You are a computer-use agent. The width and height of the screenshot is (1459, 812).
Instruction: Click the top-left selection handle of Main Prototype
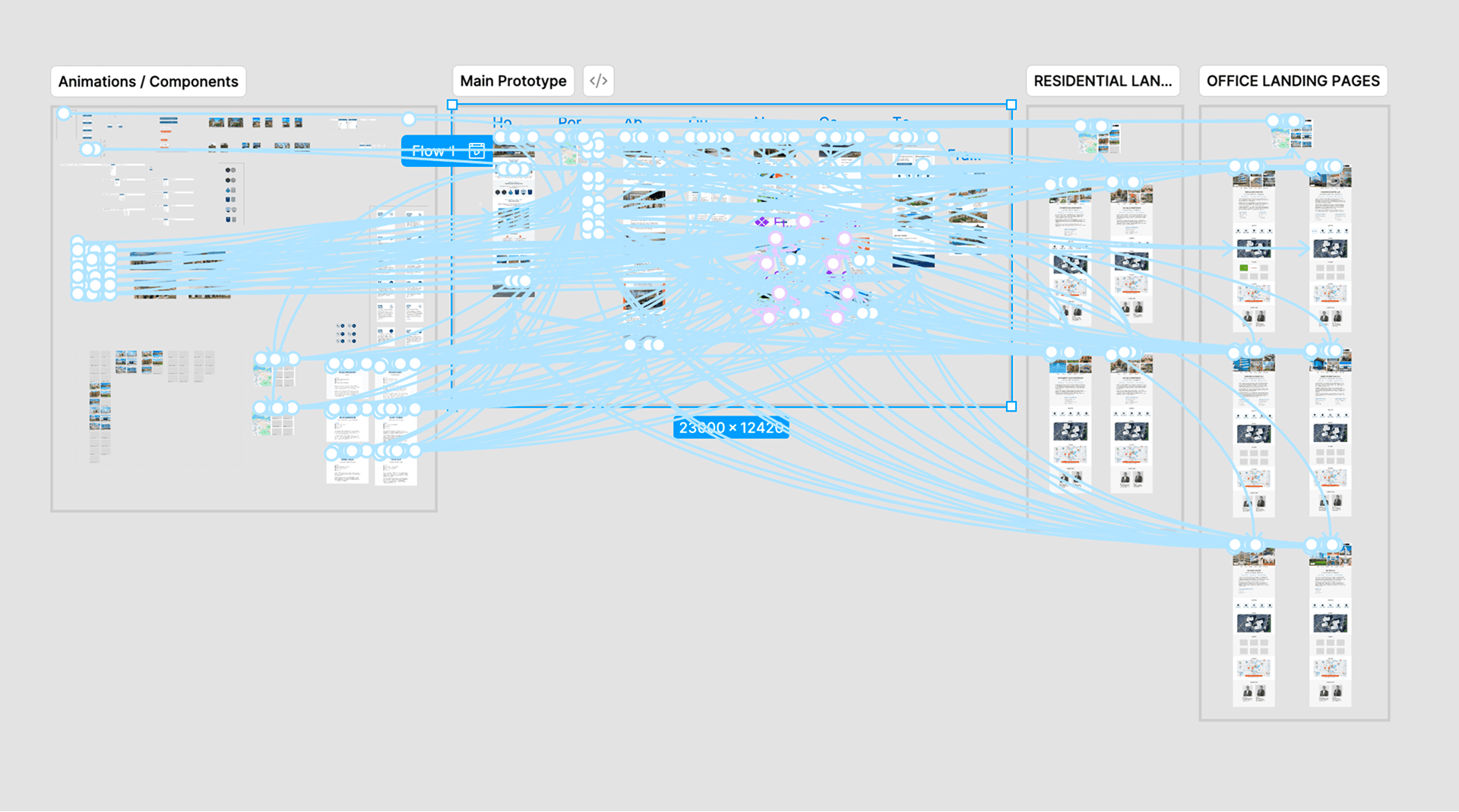(452, 105)
